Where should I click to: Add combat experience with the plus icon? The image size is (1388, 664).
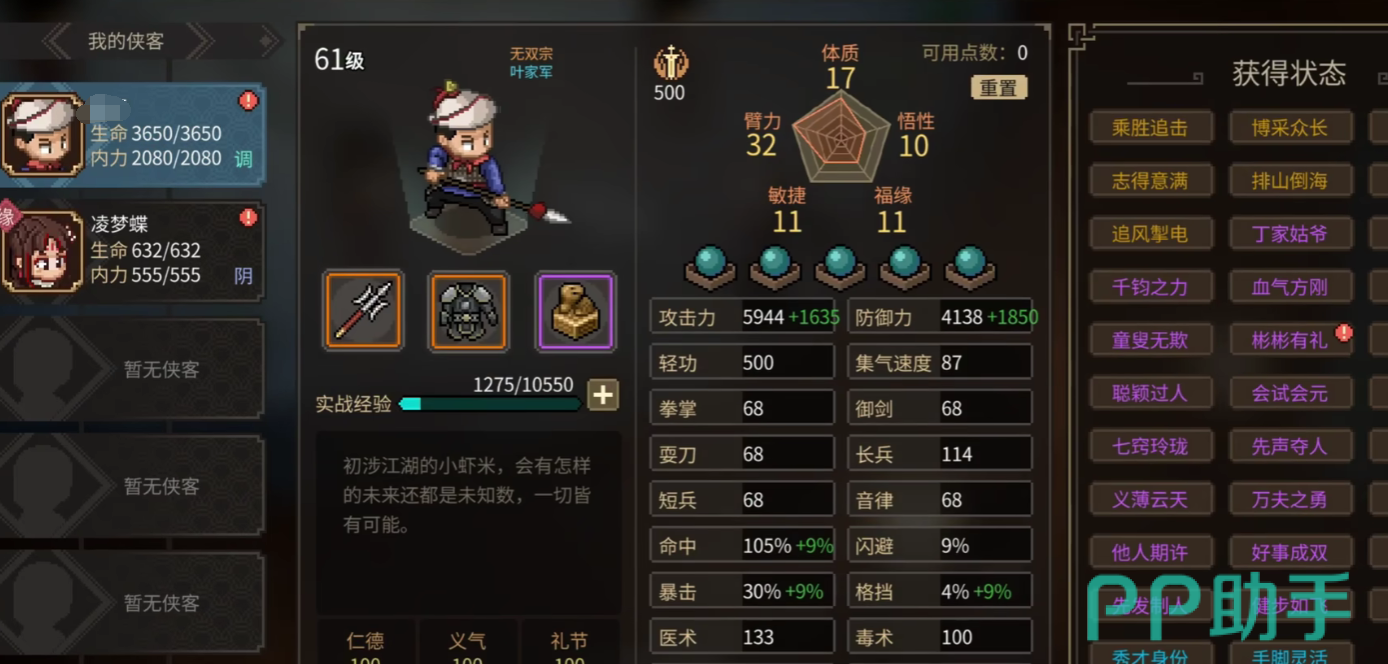coord(602,395)
